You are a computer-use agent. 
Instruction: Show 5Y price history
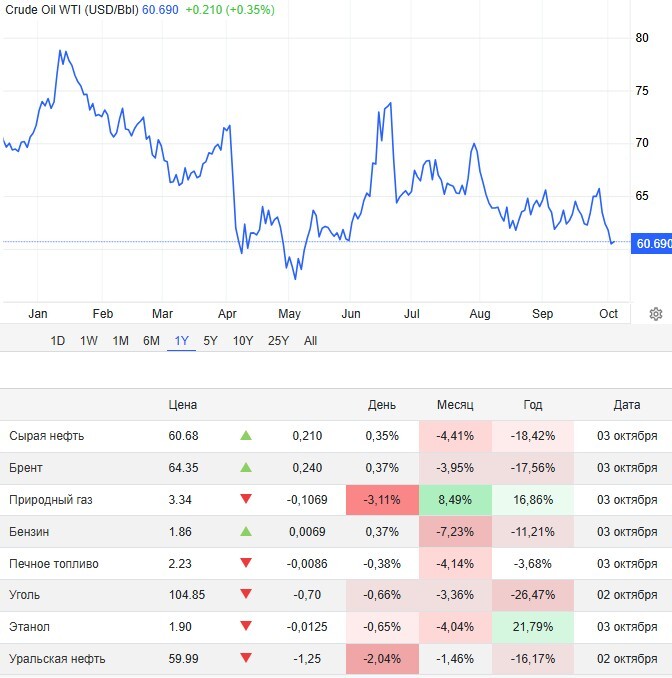coord(210,341)
